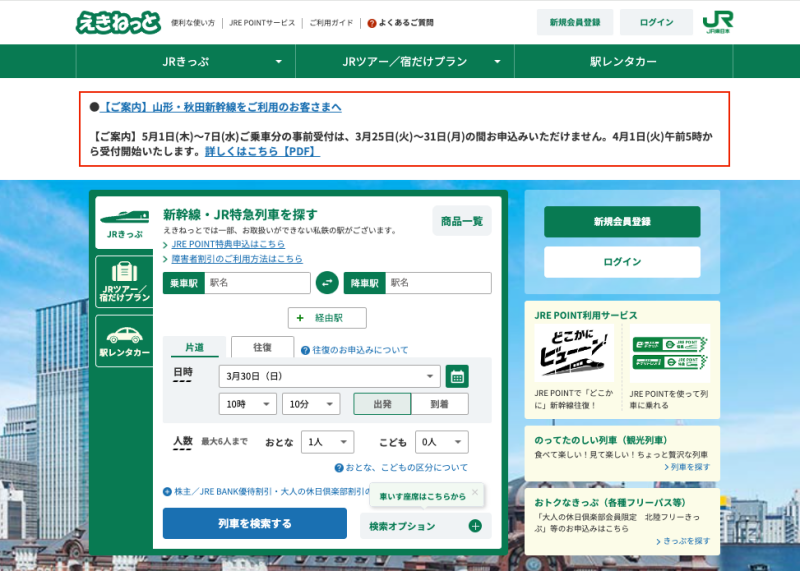
Task: Click the white ログイン button in sidebar
Action: (x=622, y=262)
